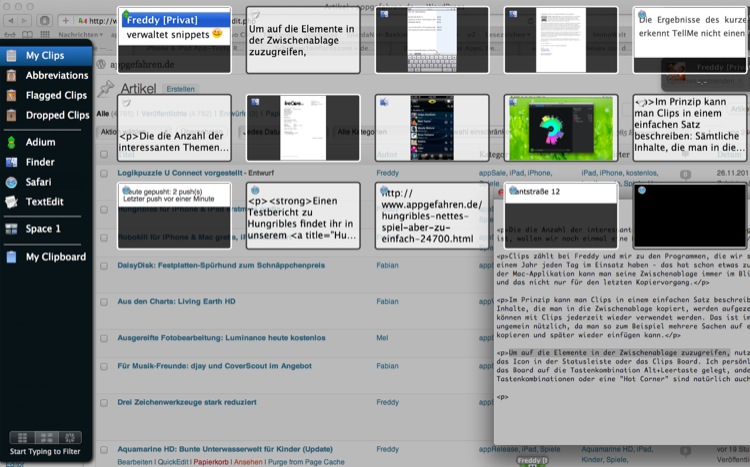This screenshot has width=750, height=467.
Task: Filter clips by TextEdit
Action: coord(44,201)
